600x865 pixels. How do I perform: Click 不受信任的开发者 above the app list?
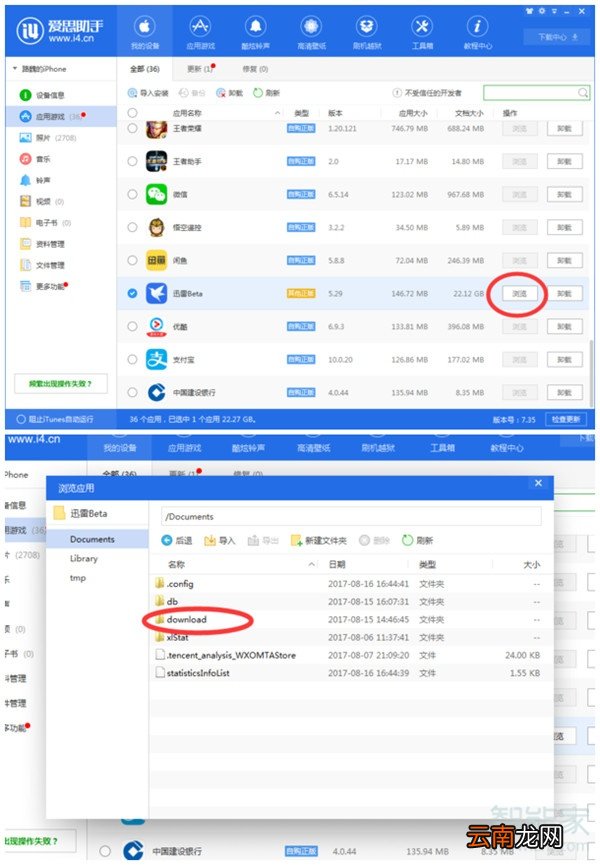427,93
